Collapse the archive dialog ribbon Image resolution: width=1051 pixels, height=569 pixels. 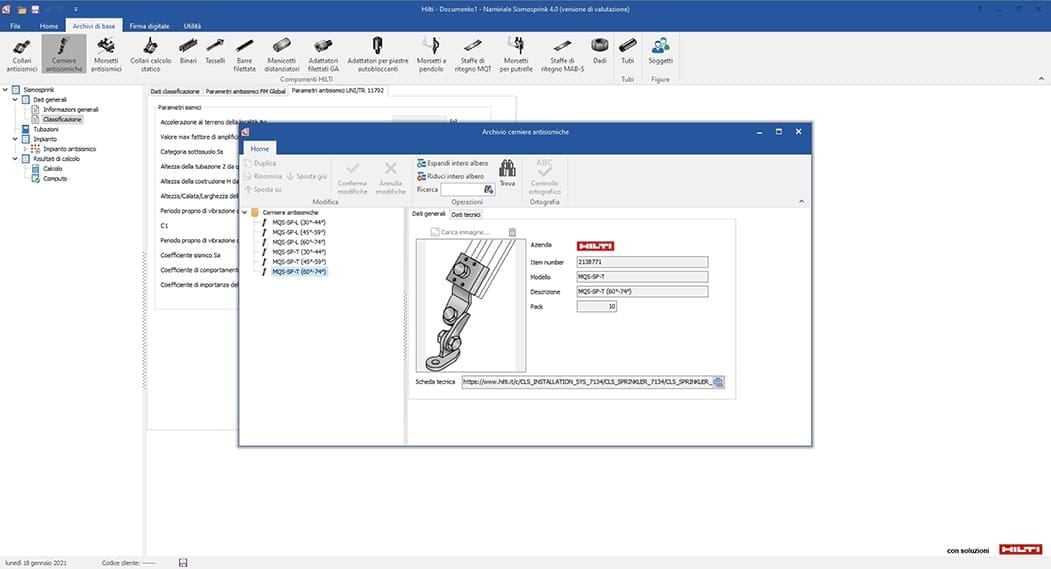coord(802,202)
